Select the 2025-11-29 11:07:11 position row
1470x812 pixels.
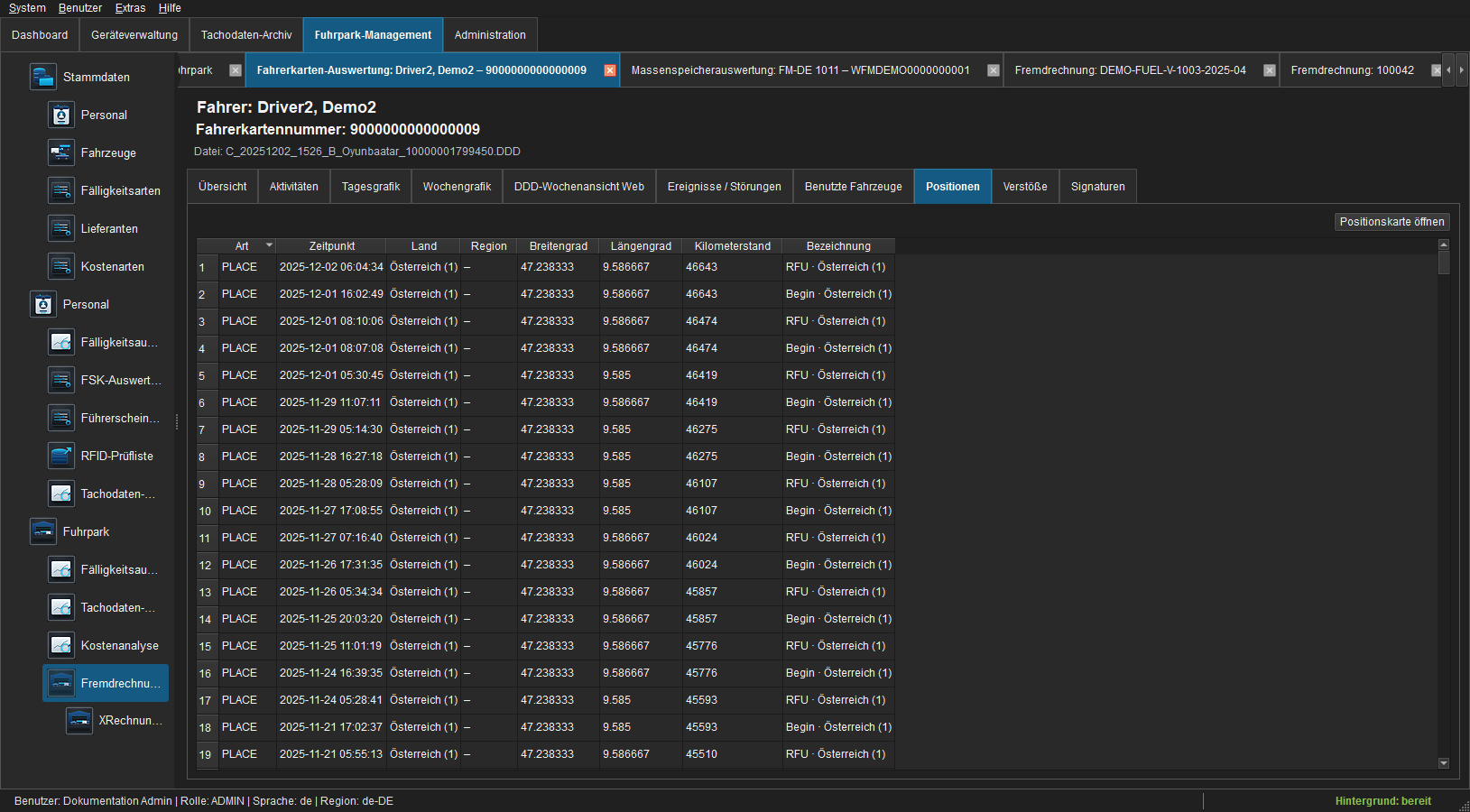coord(546,402)
